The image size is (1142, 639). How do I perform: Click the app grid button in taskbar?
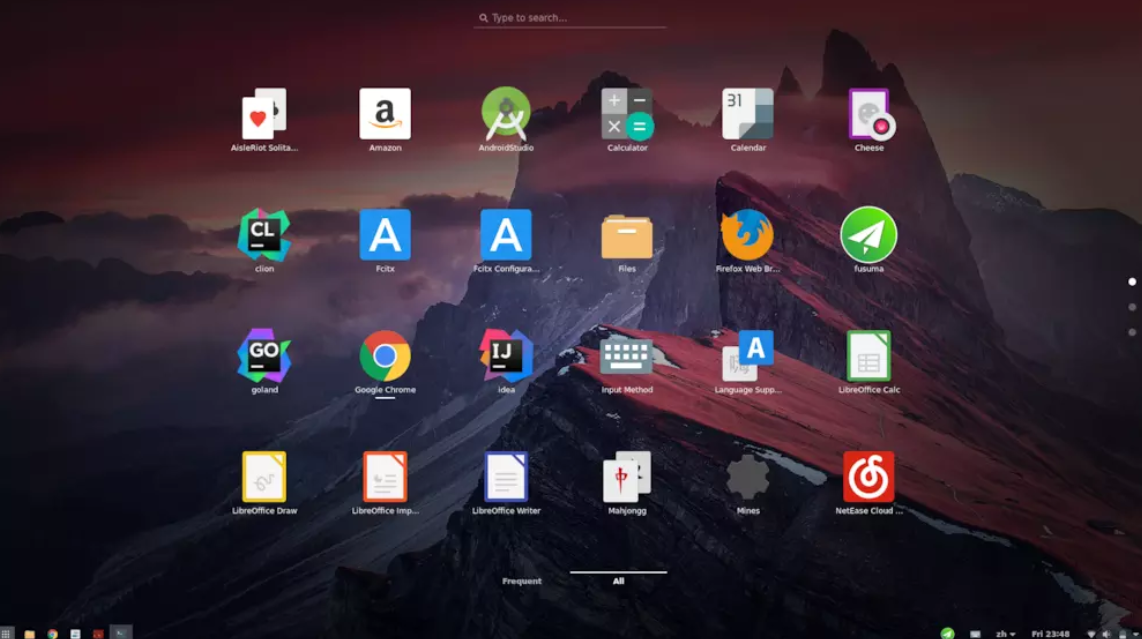click(x=7, y=633)
